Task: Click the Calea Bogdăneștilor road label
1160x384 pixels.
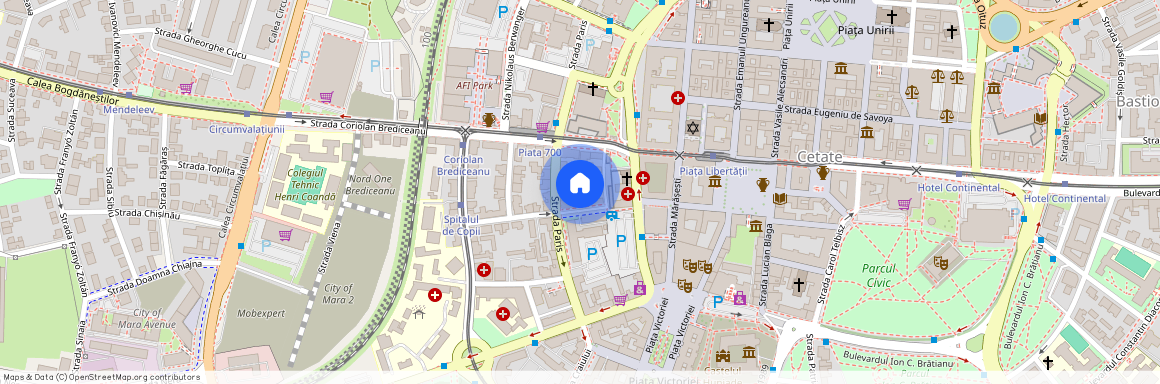Action: [72, 91]
